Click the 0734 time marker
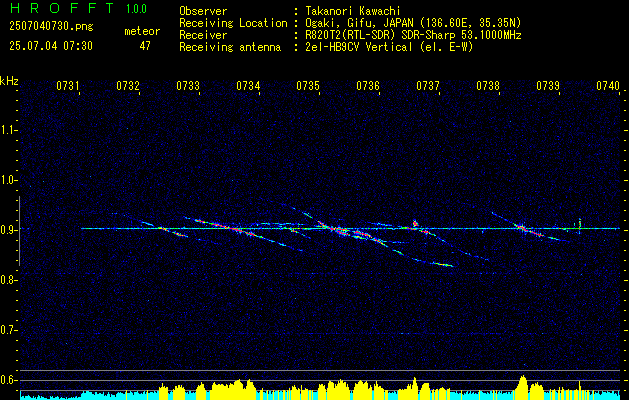 tap(248, 86)
